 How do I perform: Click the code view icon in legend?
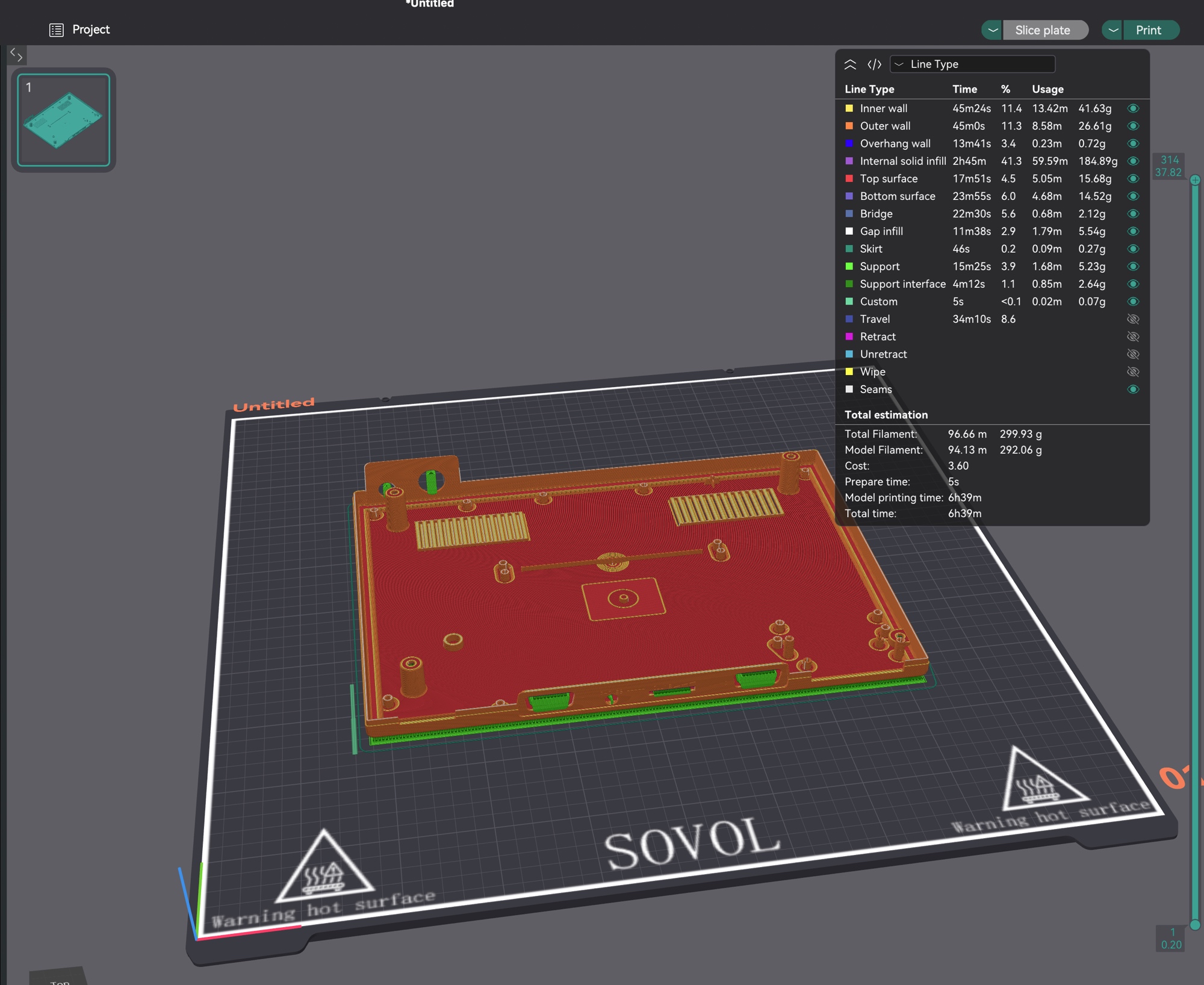(874, 64)
